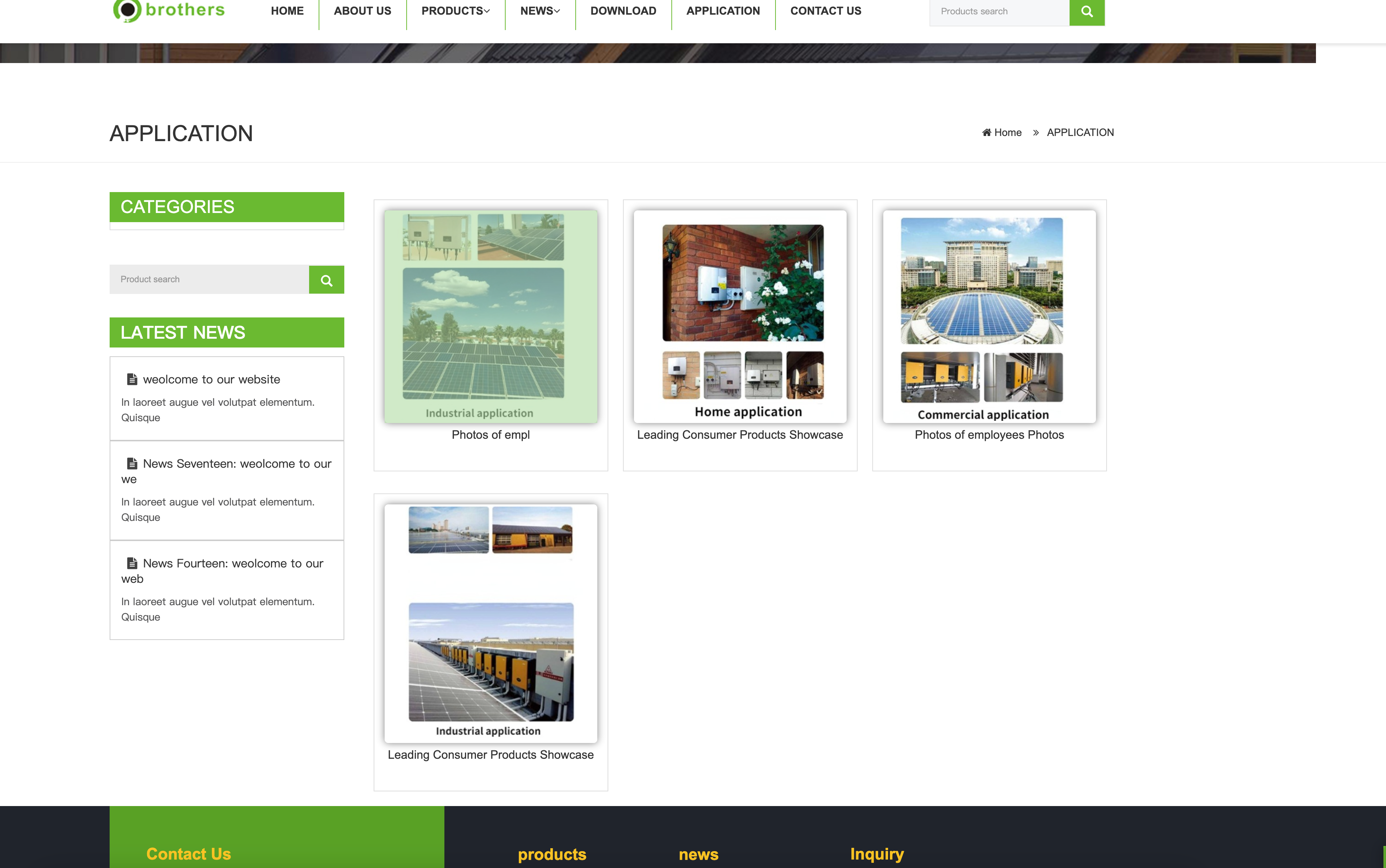Open the Home application thumbnail

(x=740, y=316)
